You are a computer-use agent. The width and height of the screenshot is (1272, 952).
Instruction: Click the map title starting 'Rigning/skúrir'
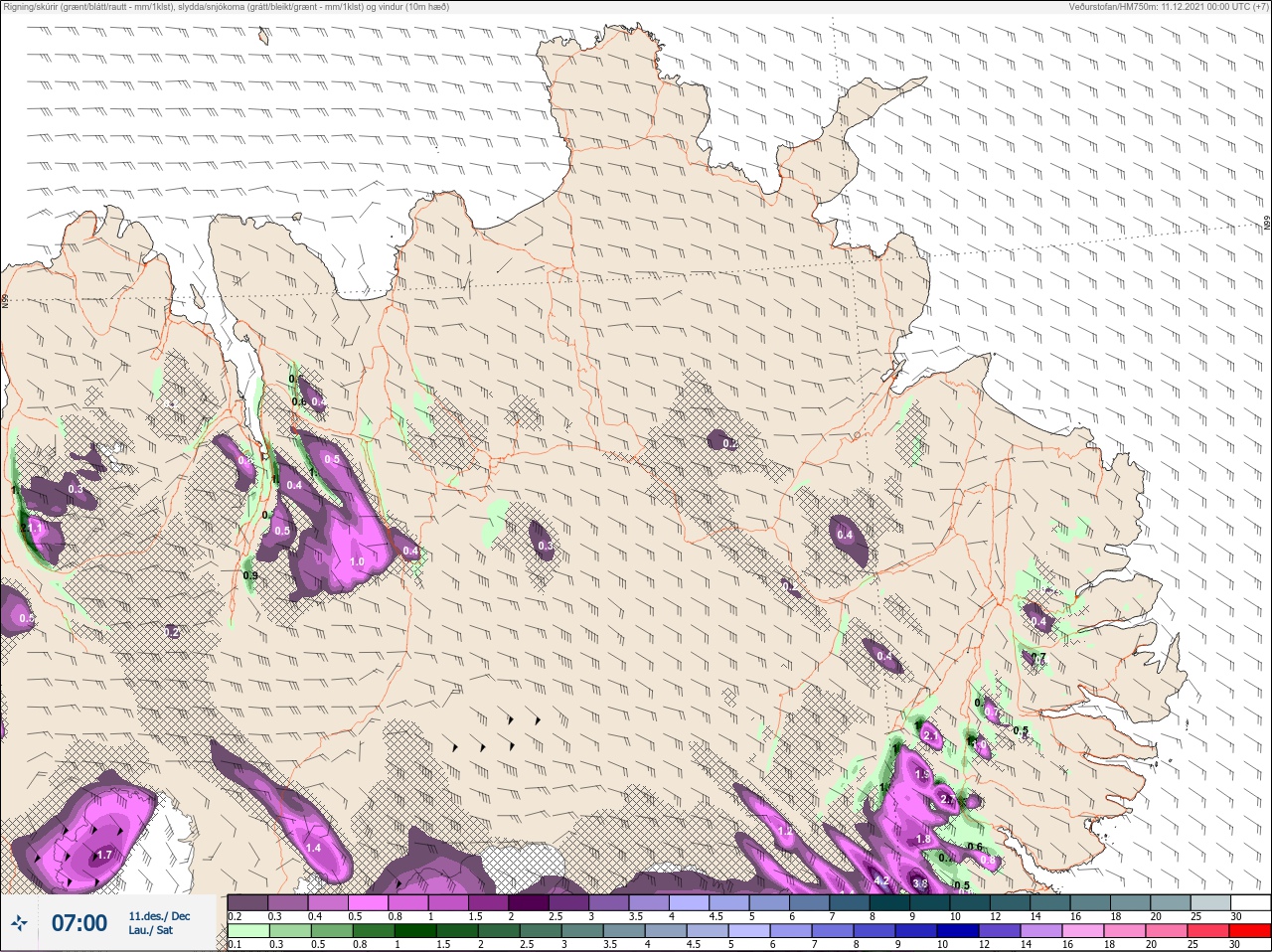(x=227, y=6)
